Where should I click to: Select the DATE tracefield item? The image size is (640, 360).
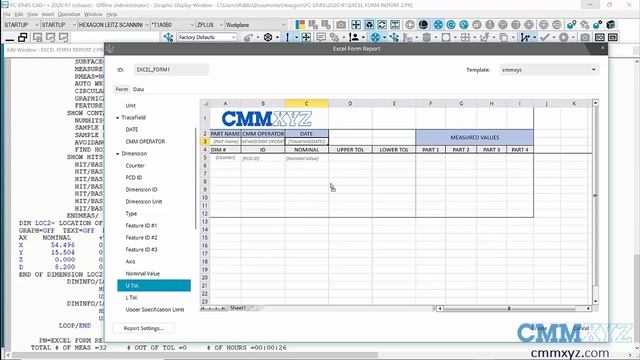(x=132, y=129)
